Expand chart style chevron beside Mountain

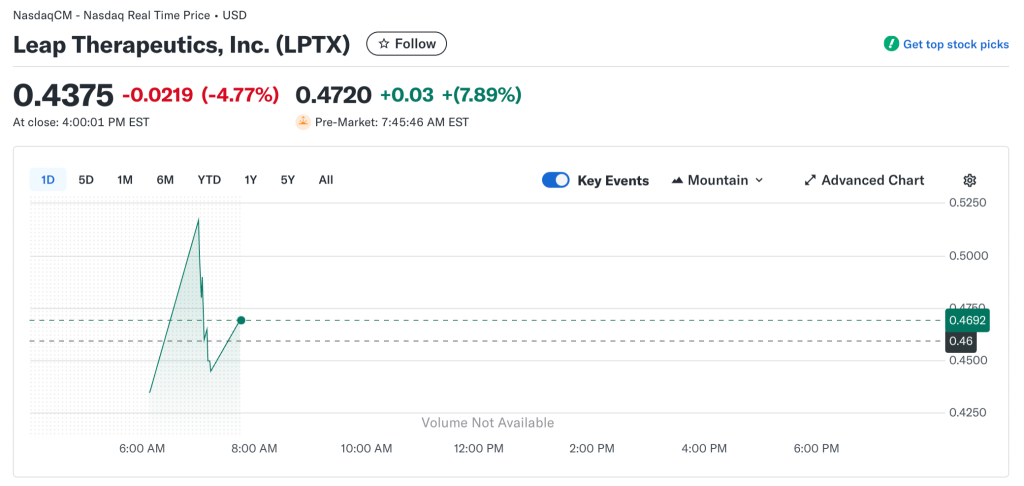[x=759, y=180]
